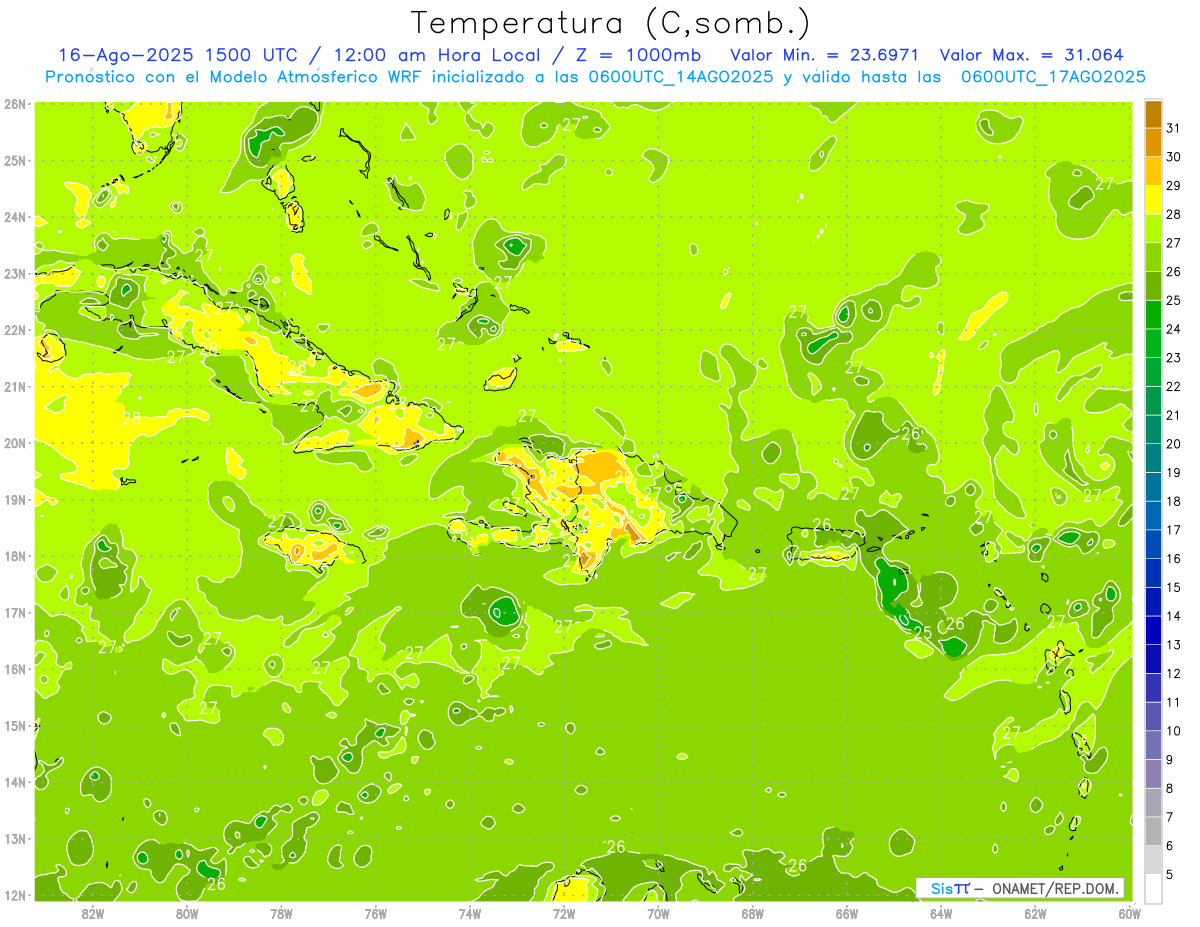
Task: Click the 'Sistπ – ONAMET/REP.DOM.' credit label
Action: click(x=1021, y=888)
